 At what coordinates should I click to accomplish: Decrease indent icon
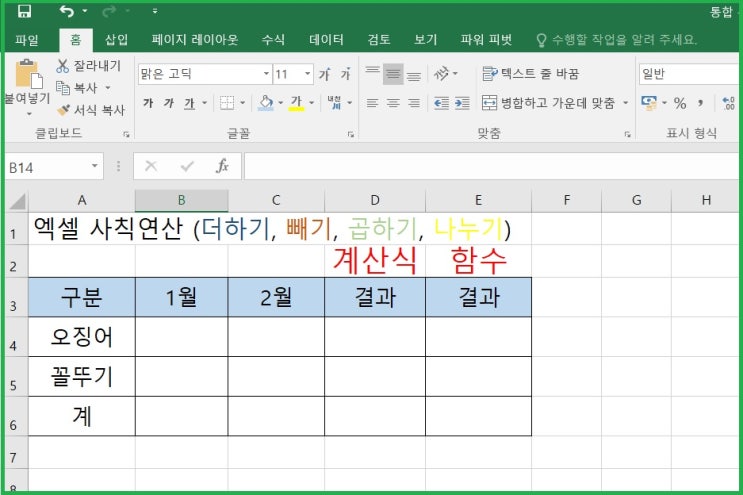(x=441, y=103)
